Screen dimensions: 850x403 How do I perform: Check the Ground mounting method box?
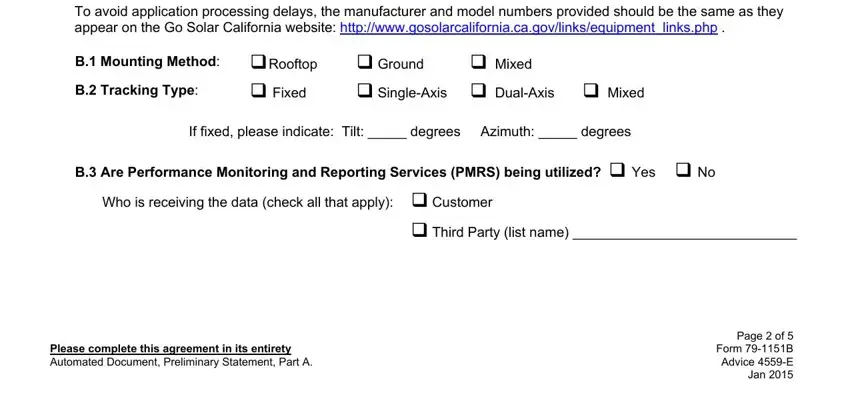[x=364, y=62]
